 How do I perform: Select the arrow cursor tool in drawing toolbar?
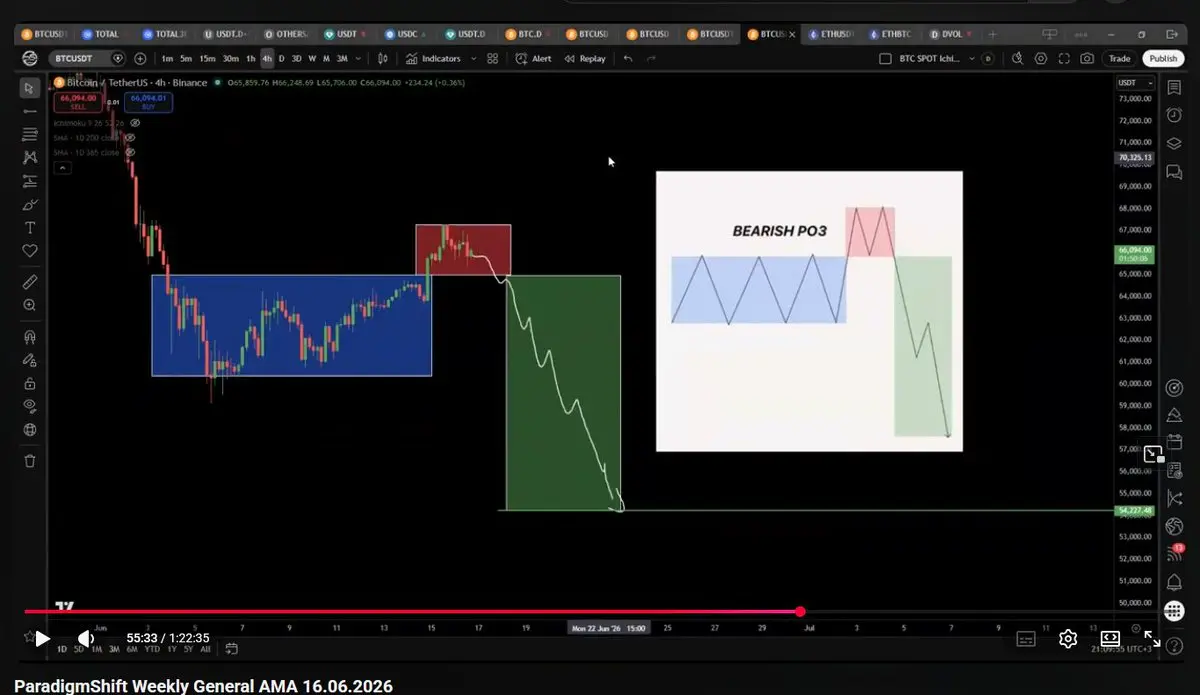click(29, 88)
